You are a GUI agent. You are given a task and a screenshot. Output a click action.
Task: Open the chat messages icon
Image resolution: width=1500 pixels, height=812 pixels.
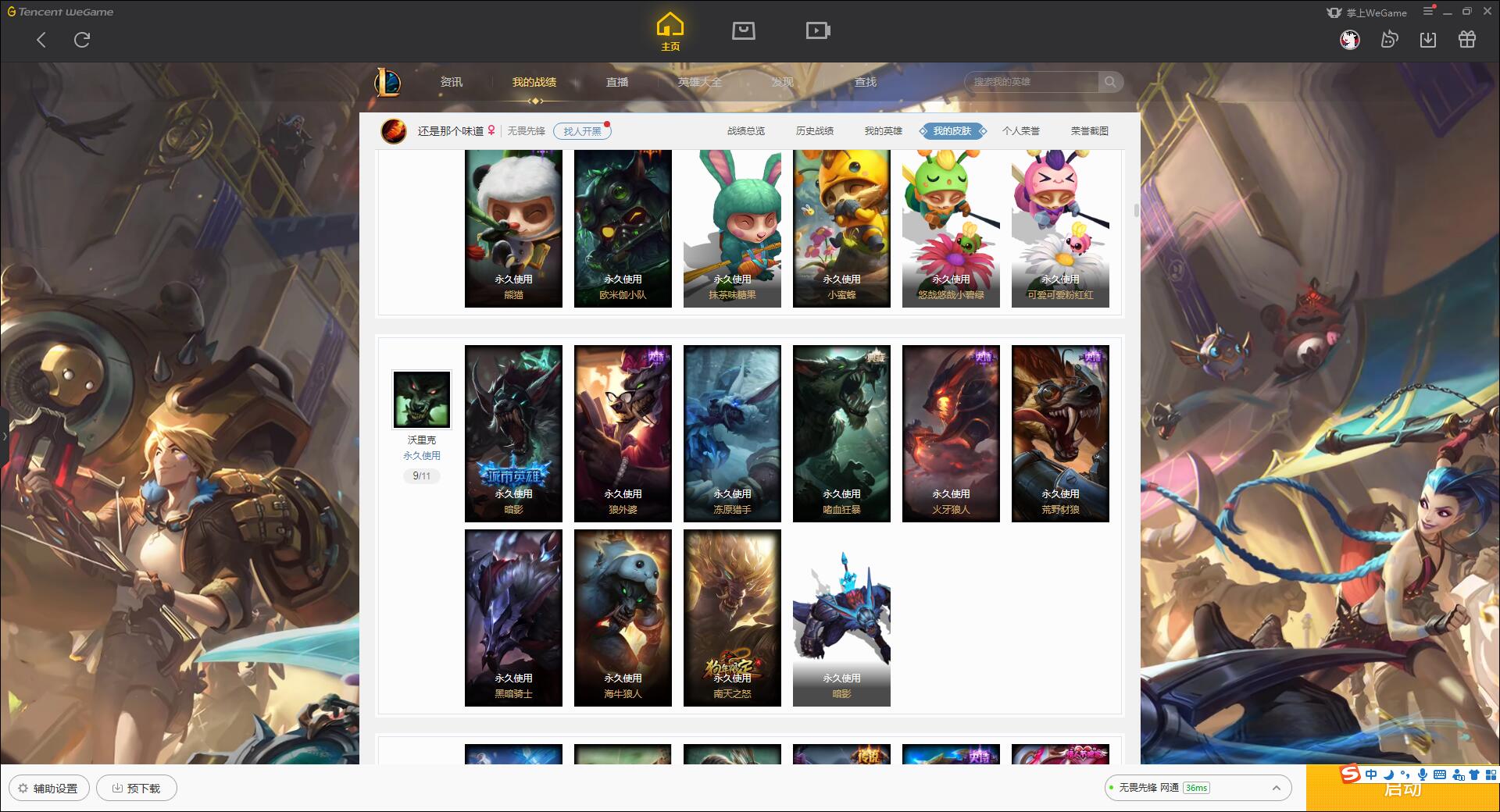click(x=1389, y=39)
